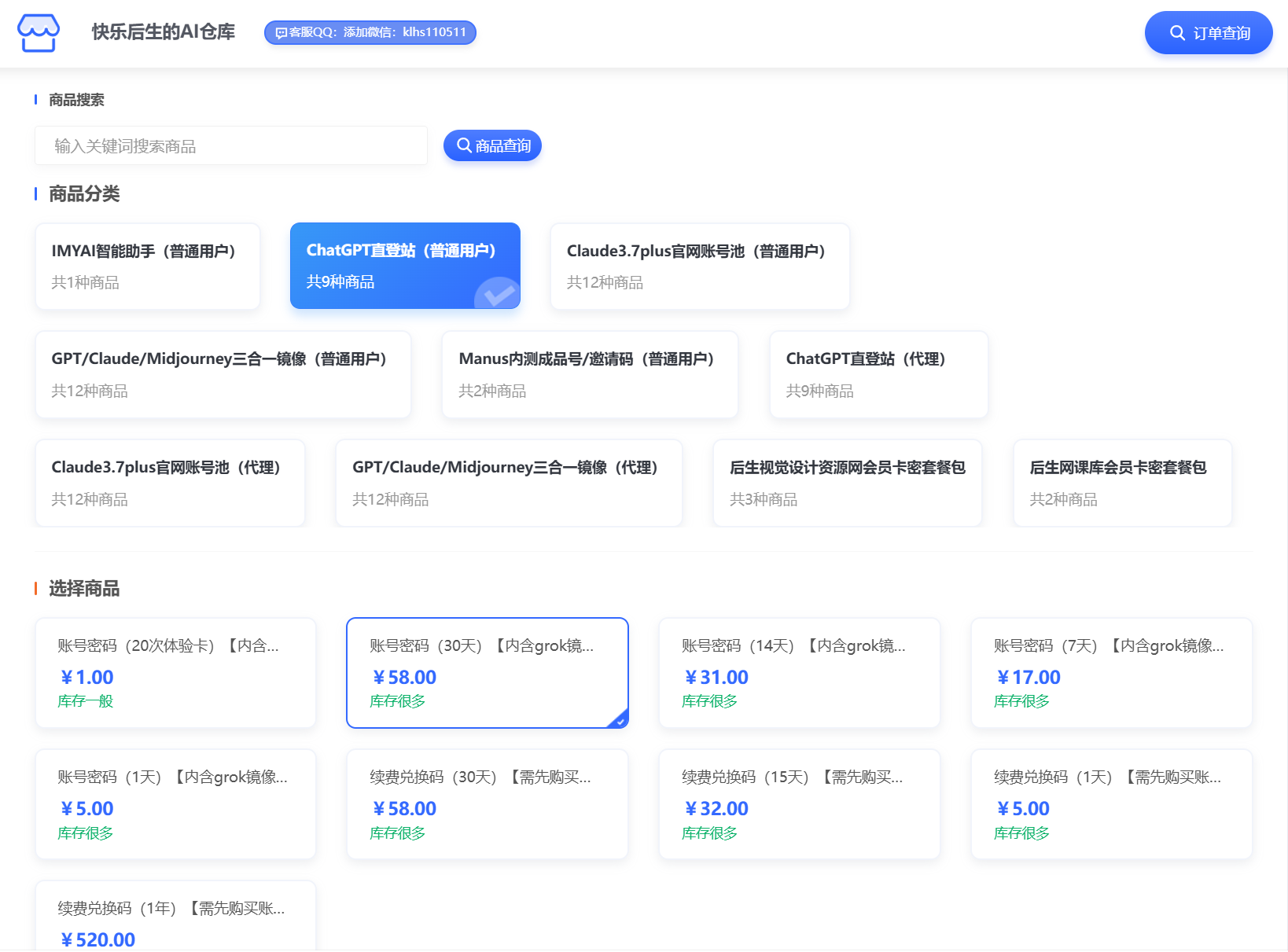Click the 库存一般 stock status text
Viewport: 1288px width, 952px height.
[x=86, y=701]
